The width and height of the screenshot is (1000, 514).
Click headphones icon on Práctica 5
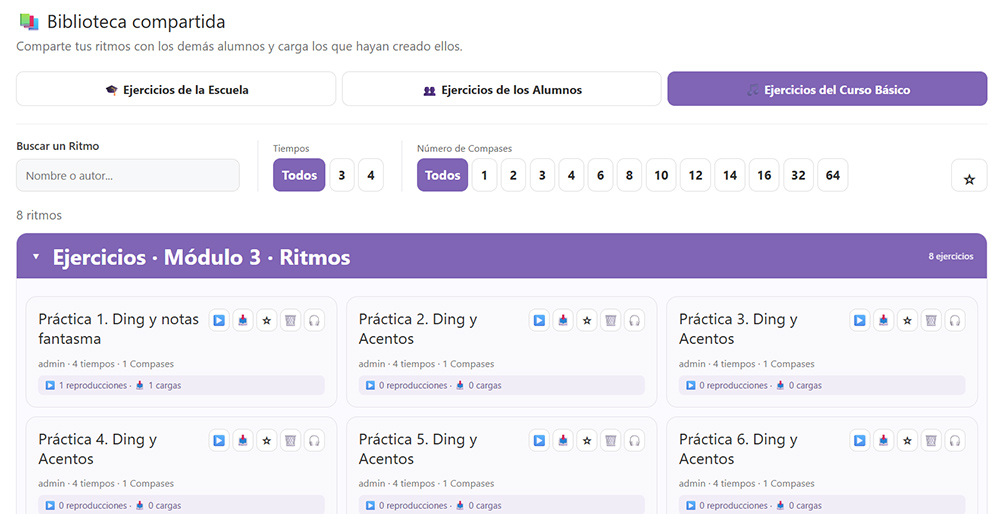tap(635, 440)
